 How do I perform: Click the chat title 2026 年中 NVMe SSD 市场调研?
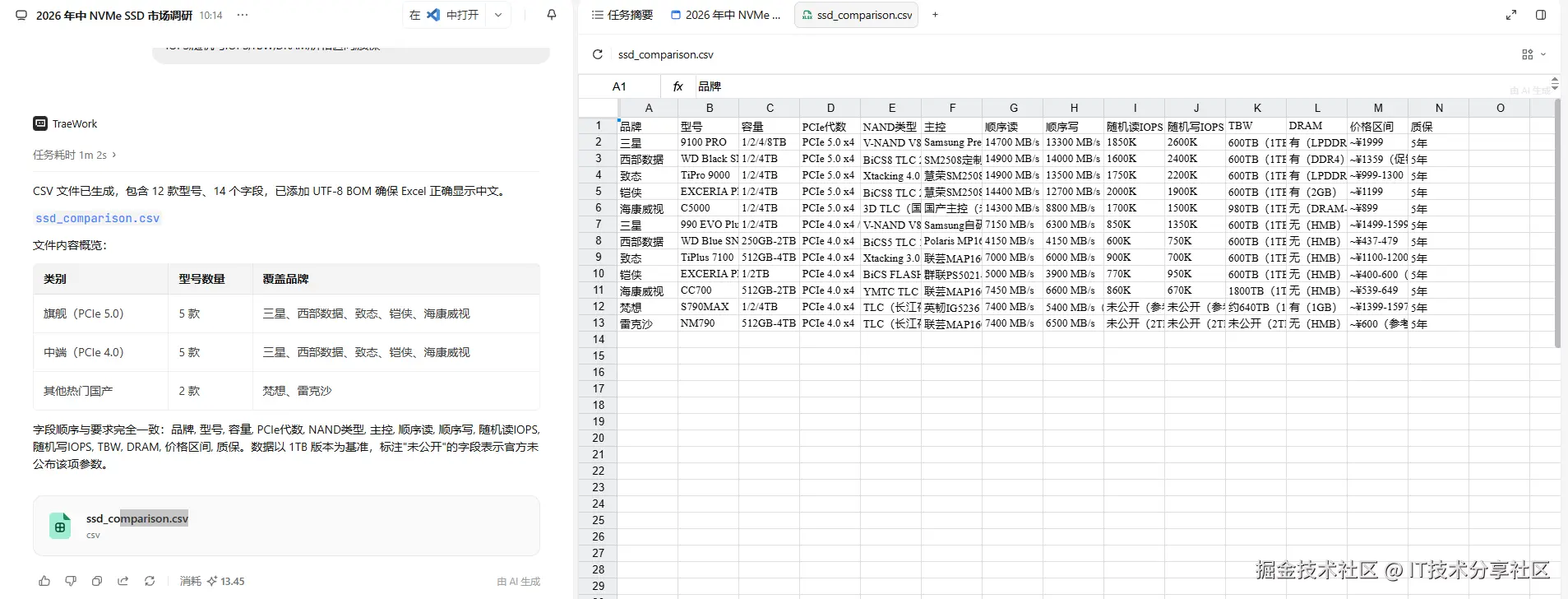(114, 16)
